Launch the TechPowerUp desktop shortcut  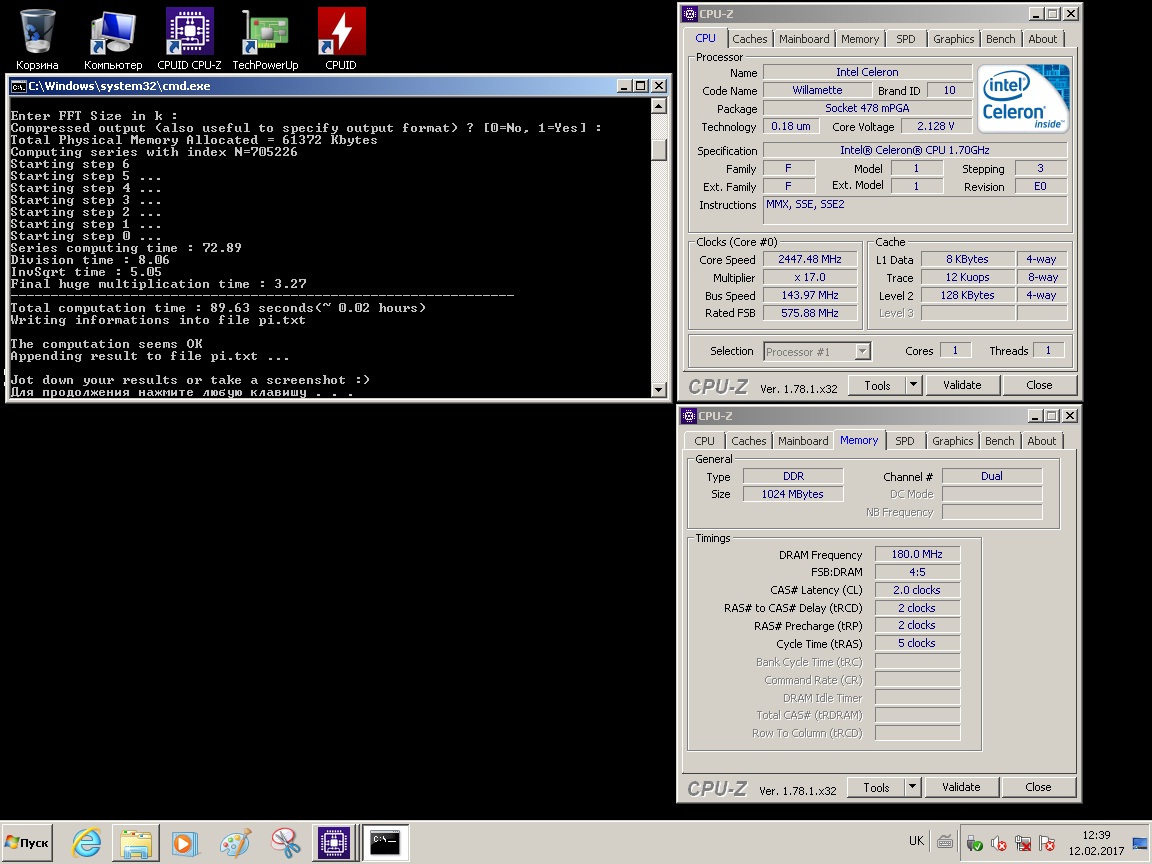click(265, 40)
